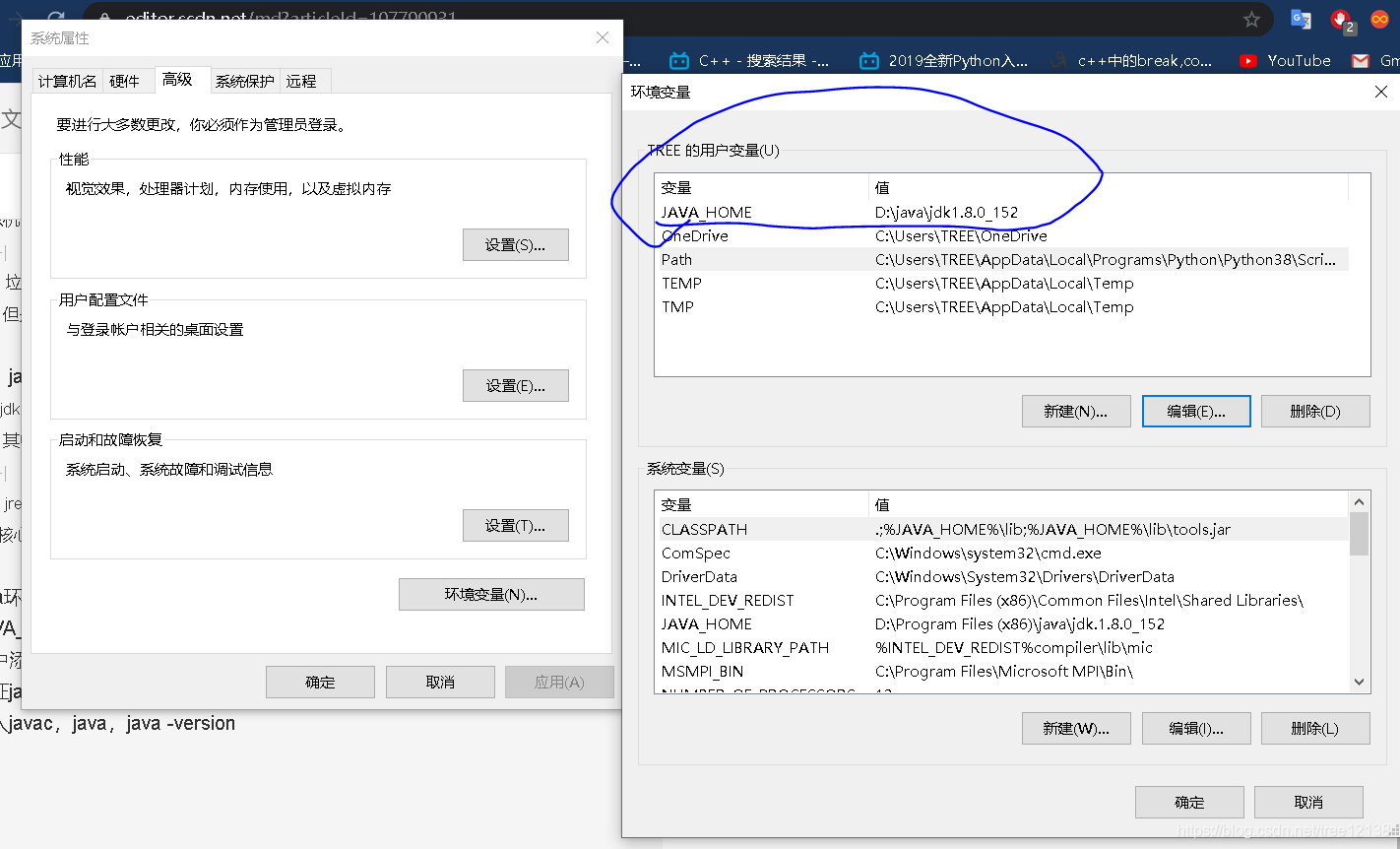Click the browser bookmark star icon

[x=1251, y=20]
